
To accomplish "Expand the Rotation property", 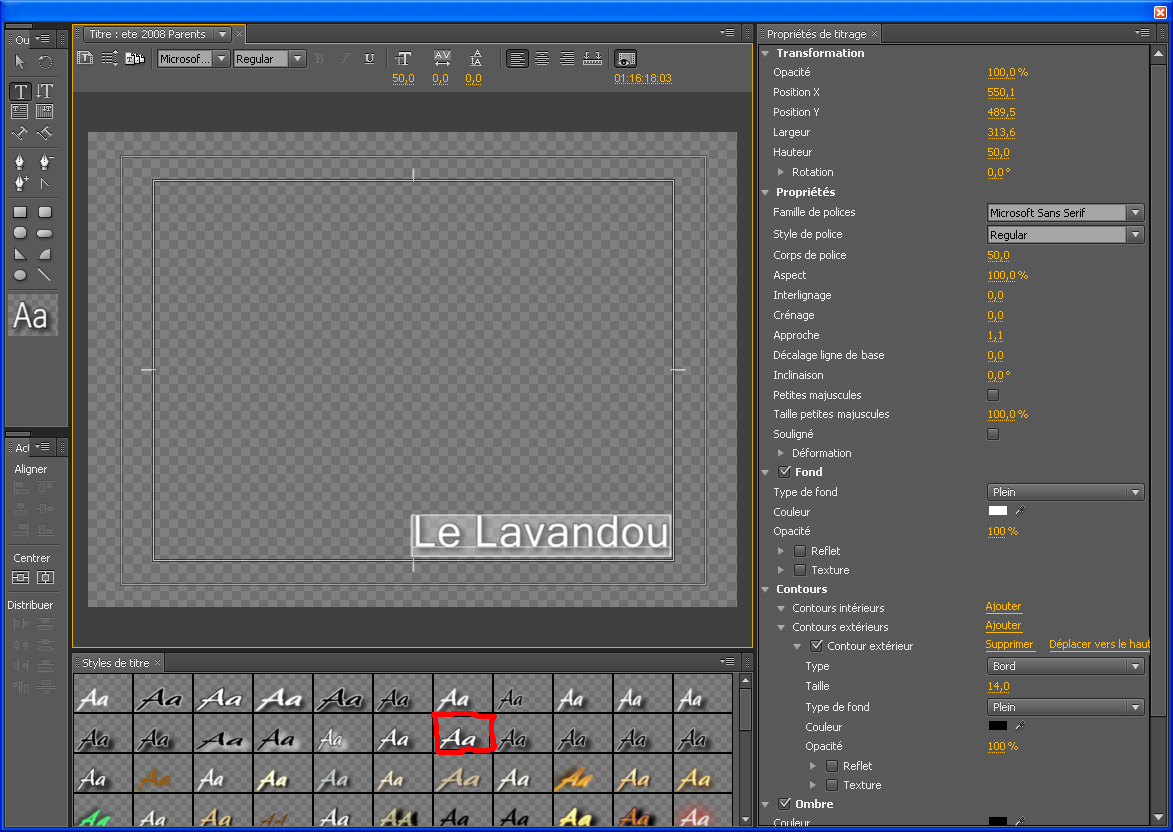I will point(781,172).
